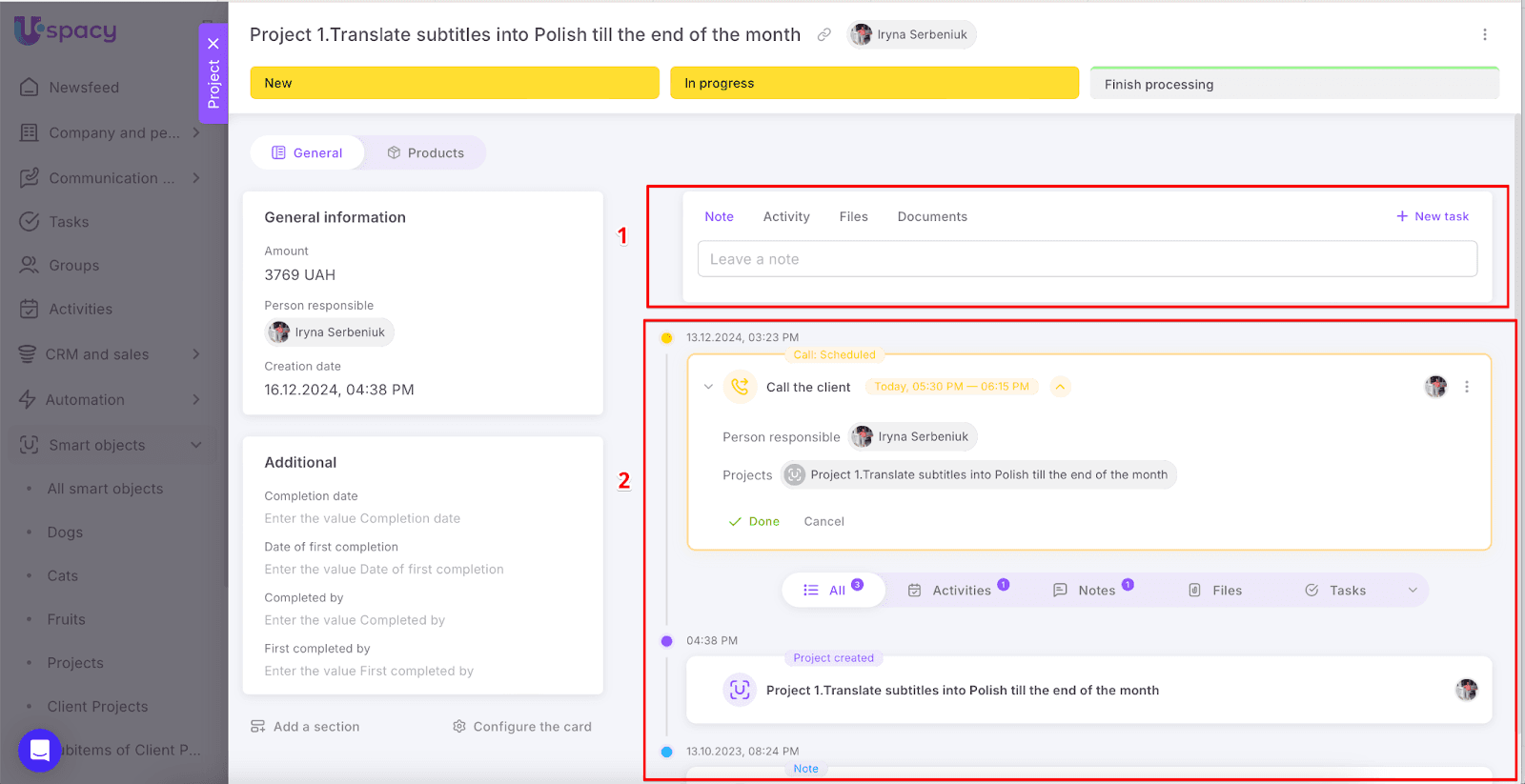Click the Newsfeed home icon in sidebar
The image size is (1525, 784).
(x=30, y=87)
